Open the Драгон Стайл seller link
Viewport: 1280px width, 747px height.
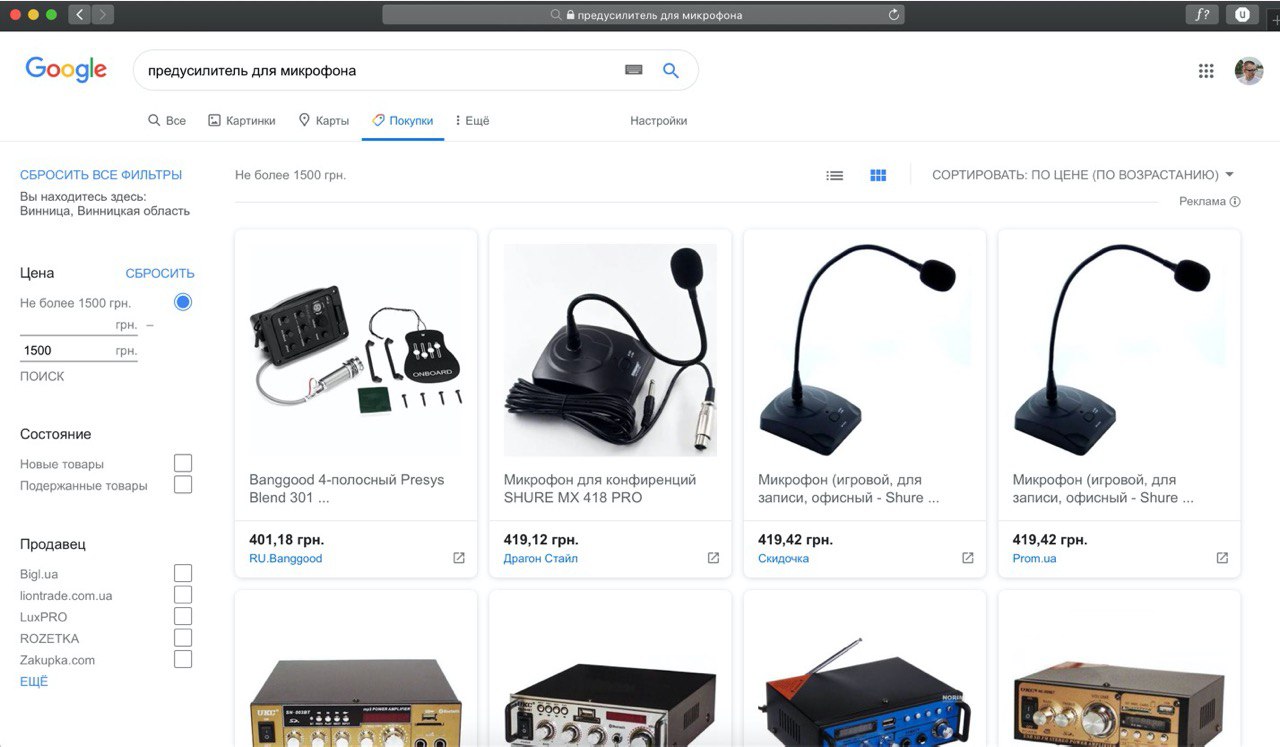(x=541, y=559)
